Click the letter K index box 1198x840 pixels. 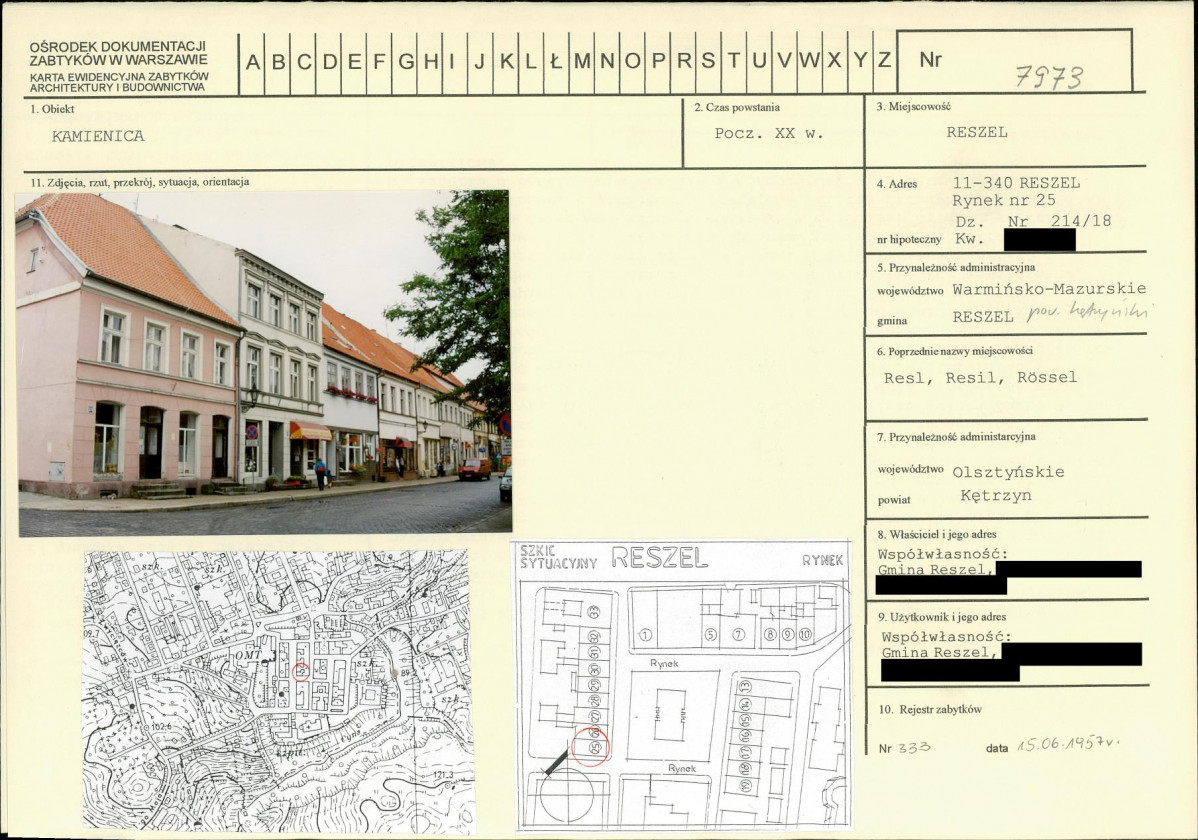pyautogui.click(x=506, y=63)
